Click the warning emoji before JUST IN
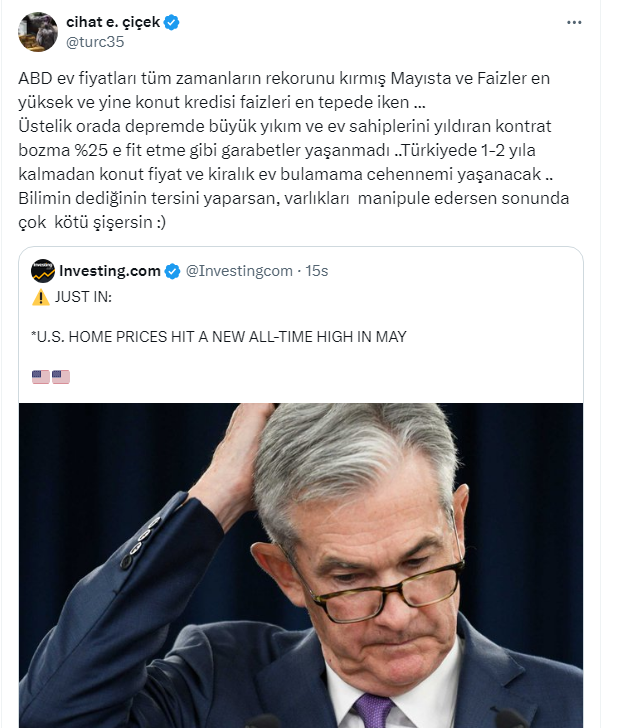The width and height of the screenshot is (620, 728). 40,297
